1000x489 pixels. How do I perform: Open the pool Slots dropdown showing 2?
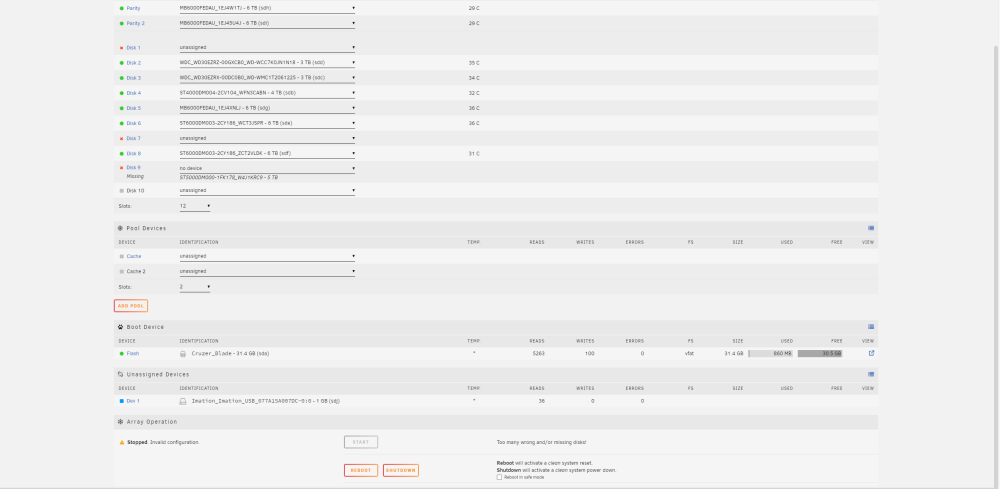tap(195, 287)
